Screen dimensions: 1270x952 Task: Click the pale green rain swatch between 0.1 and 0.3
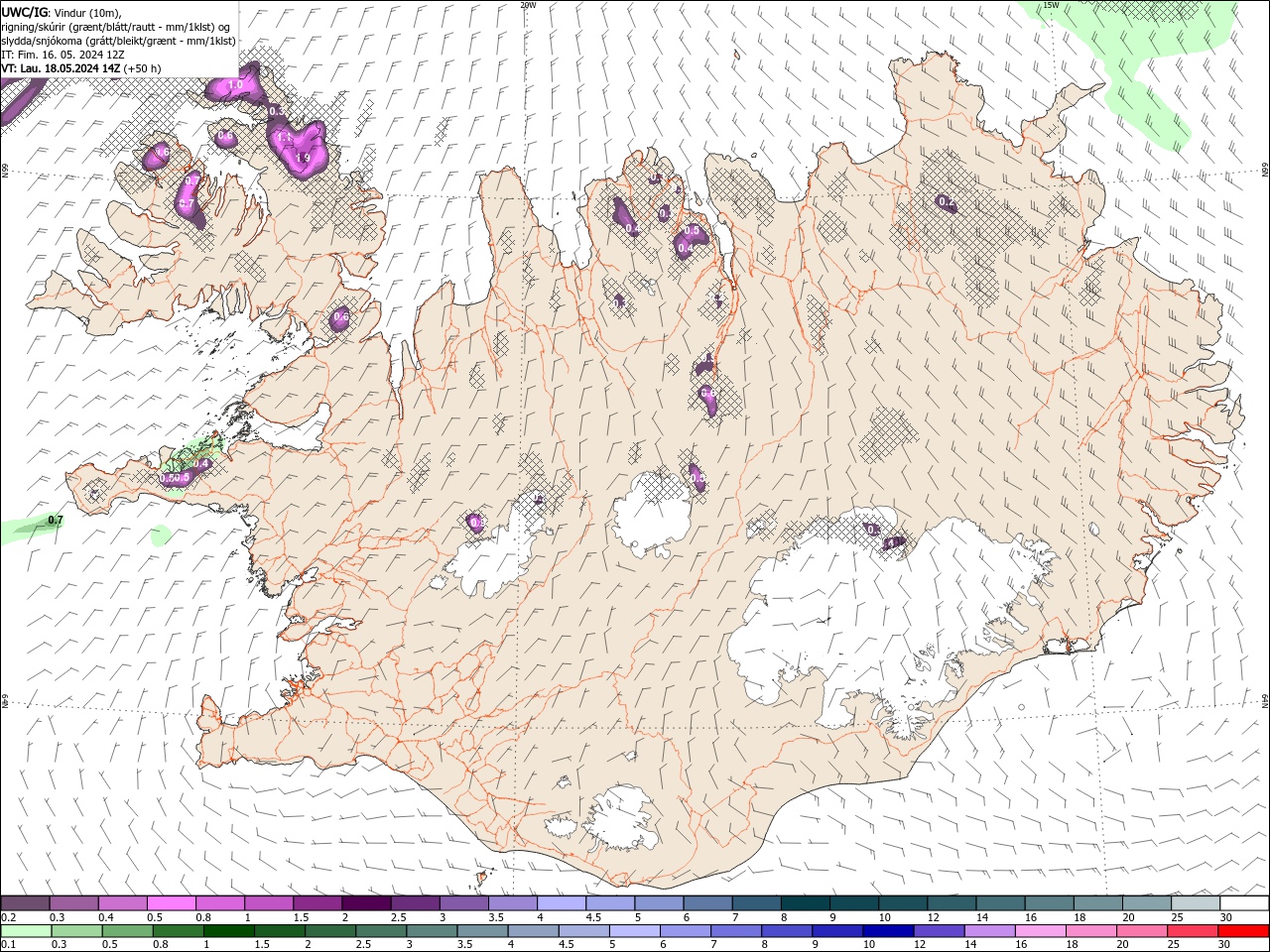(x=26, y=931)
